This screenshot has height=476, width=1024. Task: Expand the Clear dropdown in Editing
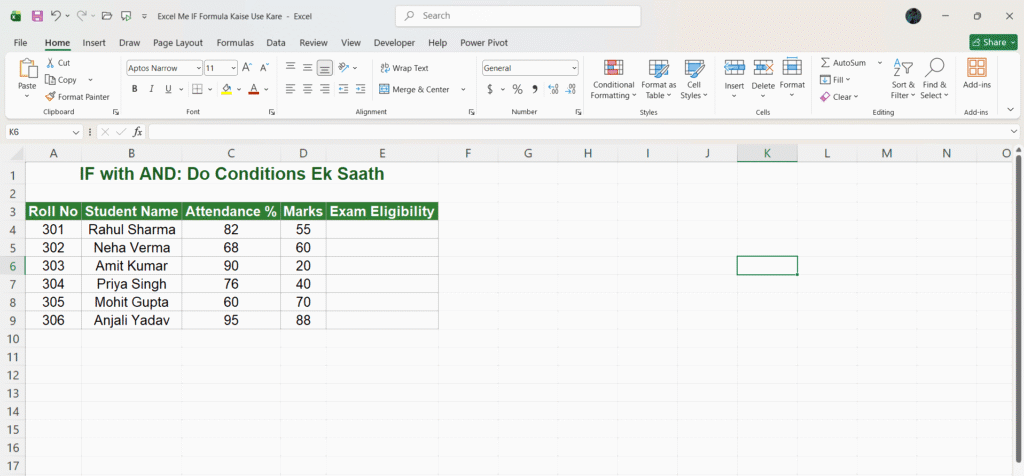[x=856, y=97]
